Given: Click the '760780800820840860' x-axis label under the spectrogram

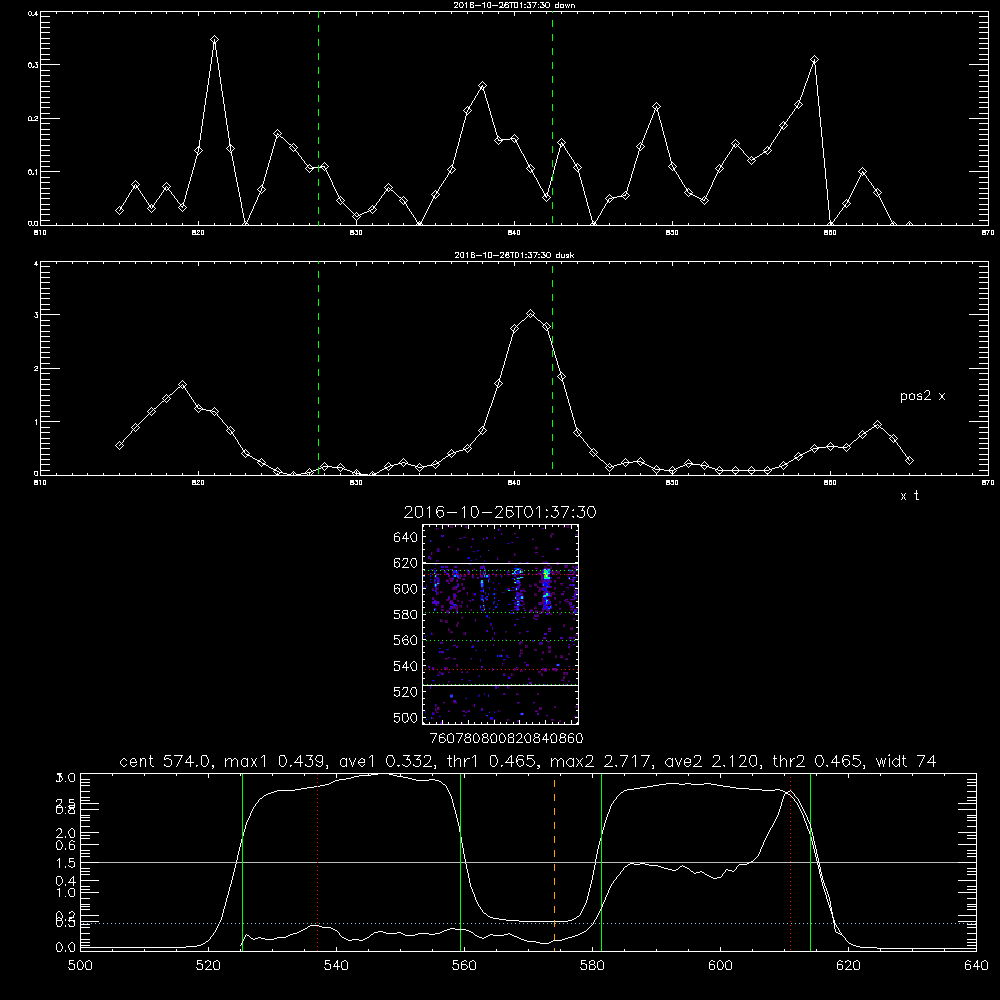Looking at the screenshot, I should coord(507,739).
